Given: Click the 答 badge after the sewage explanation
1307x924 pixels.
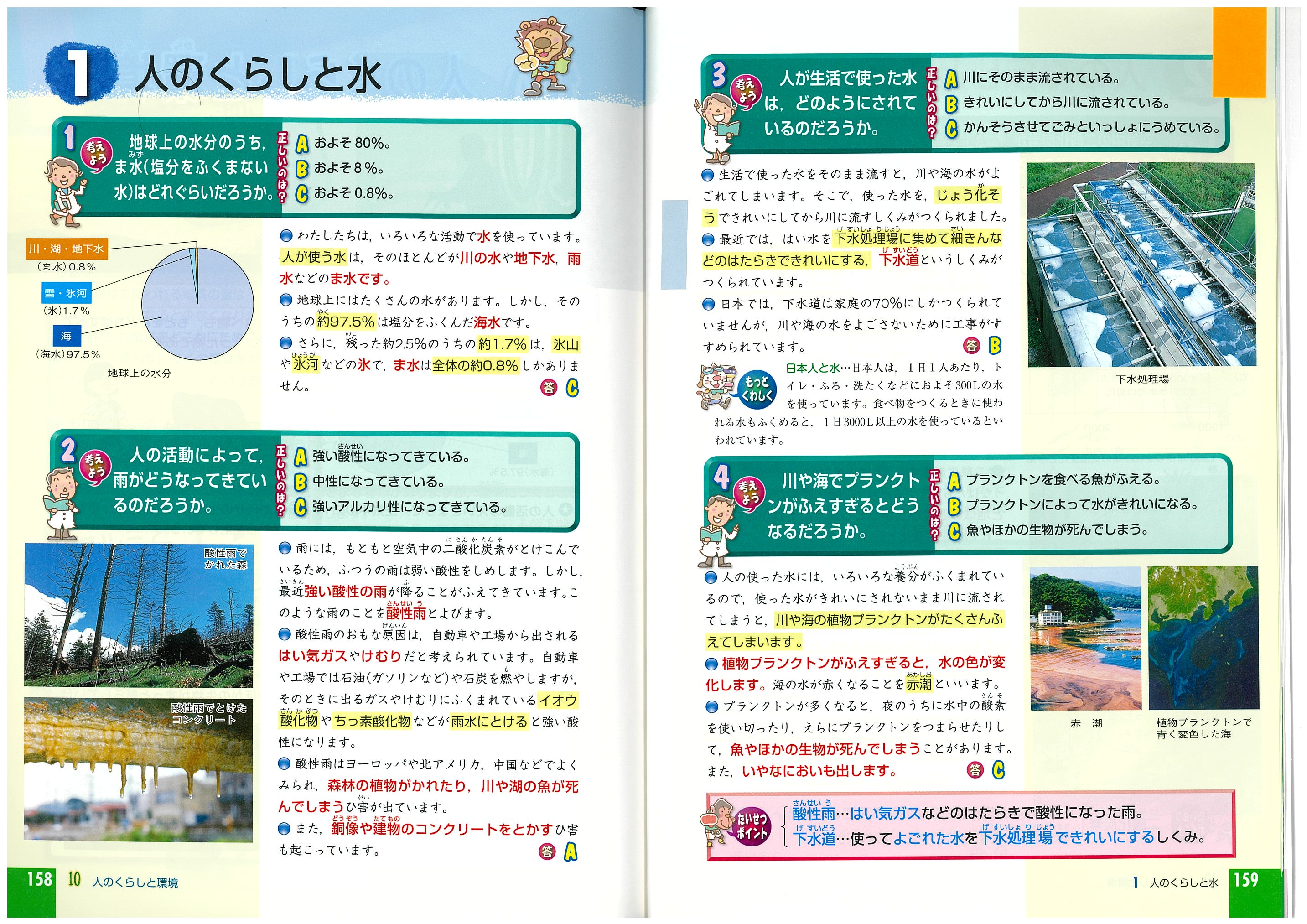Looking at the screenshot, I should (x=971, y=345).
